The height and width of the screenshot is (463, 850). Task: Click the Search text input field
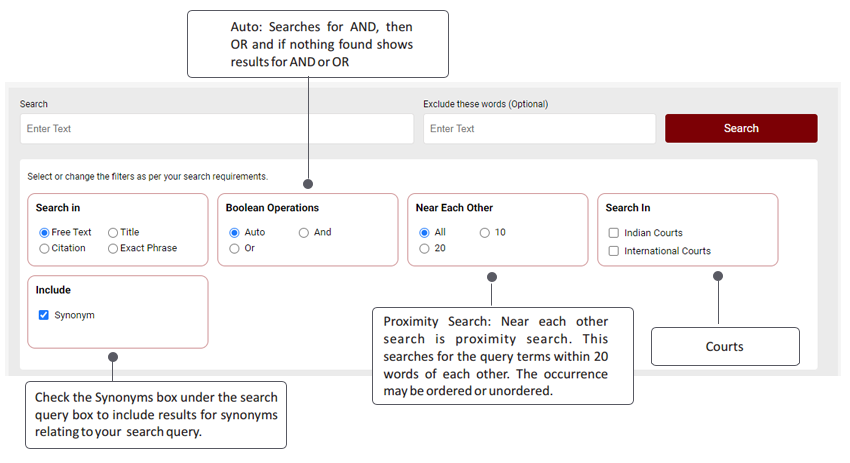coord(216,129)
